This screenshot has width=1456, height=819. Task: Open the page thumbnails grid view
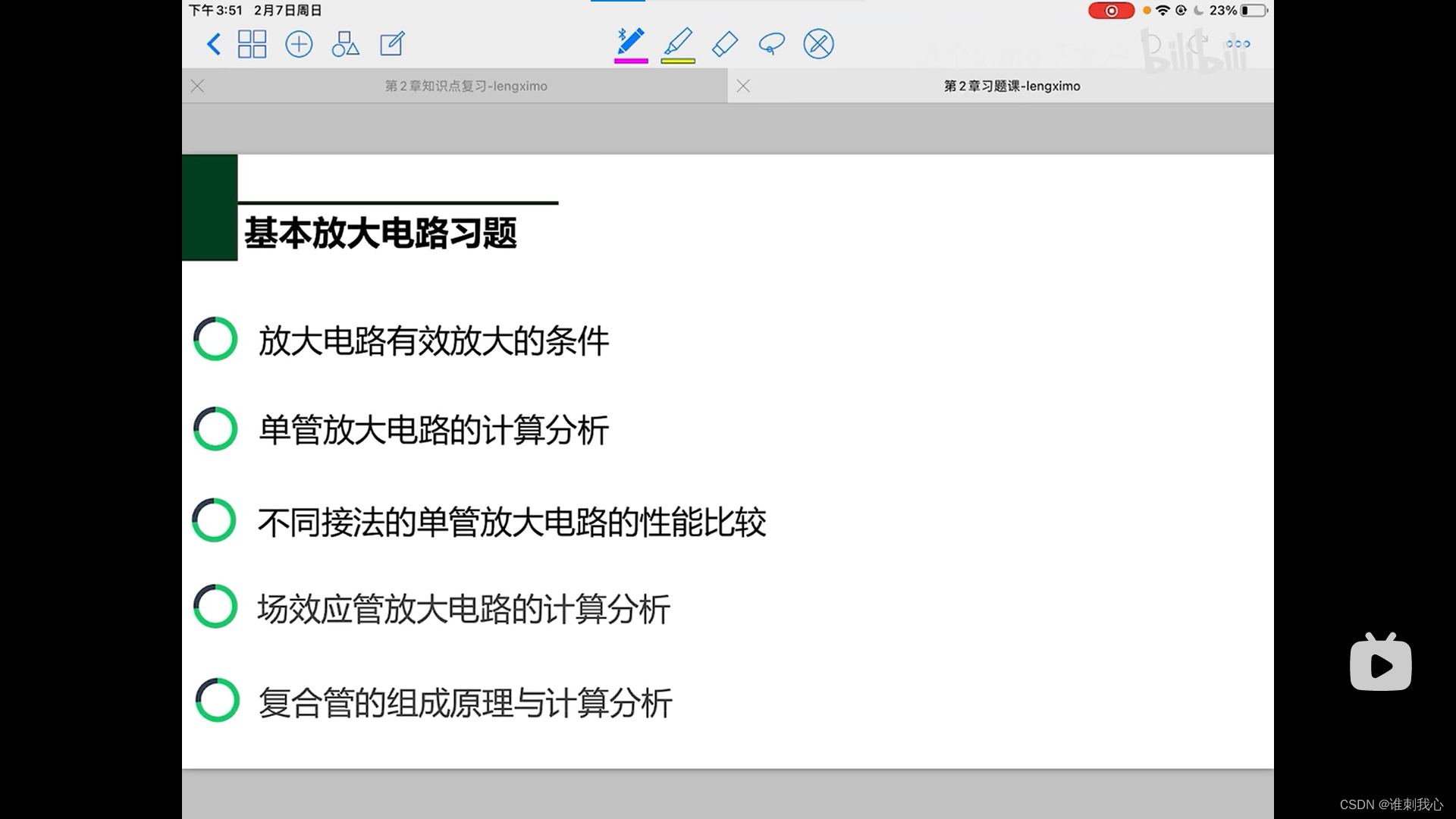(252, 44)
